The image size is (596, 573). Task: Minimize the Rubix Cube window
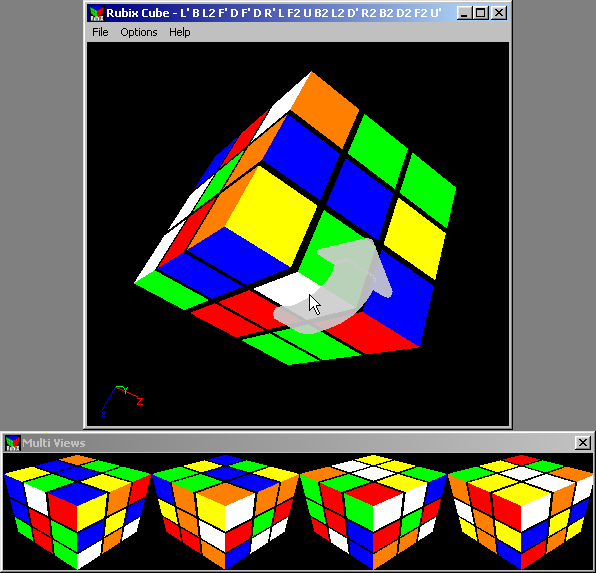pyautogui.click(x=464, y=13)
